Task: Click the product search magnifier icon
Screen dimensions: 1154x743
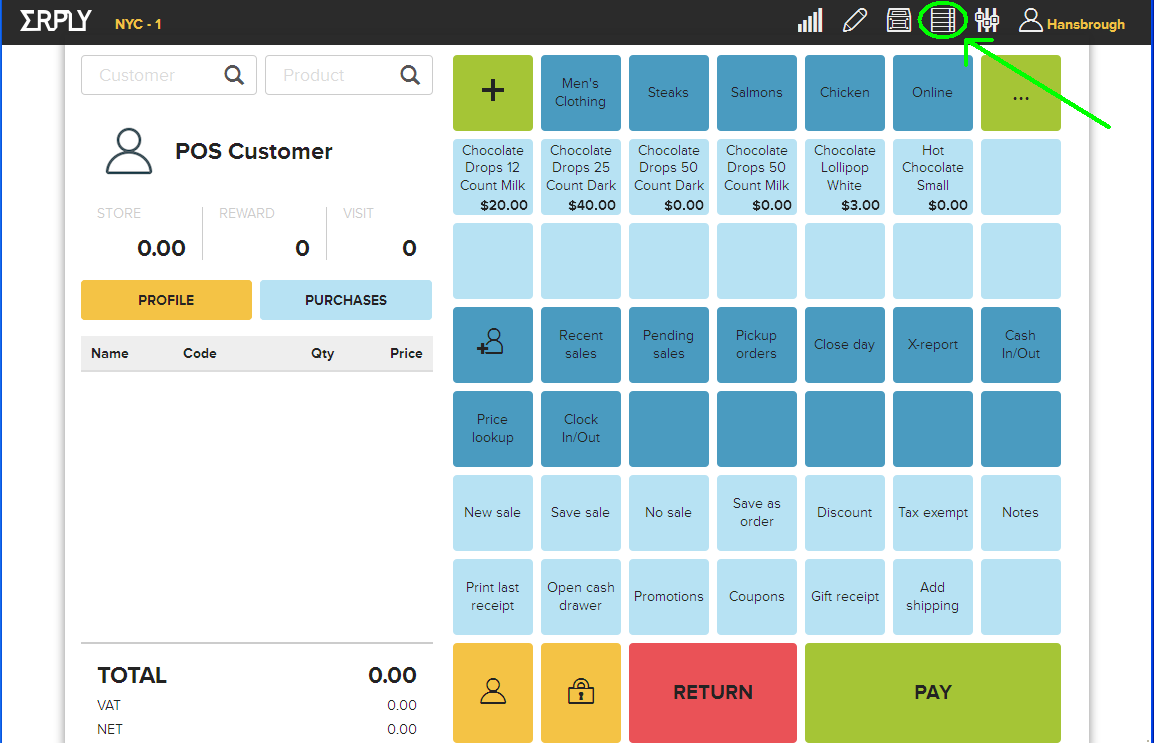Action: click(410, 75)
